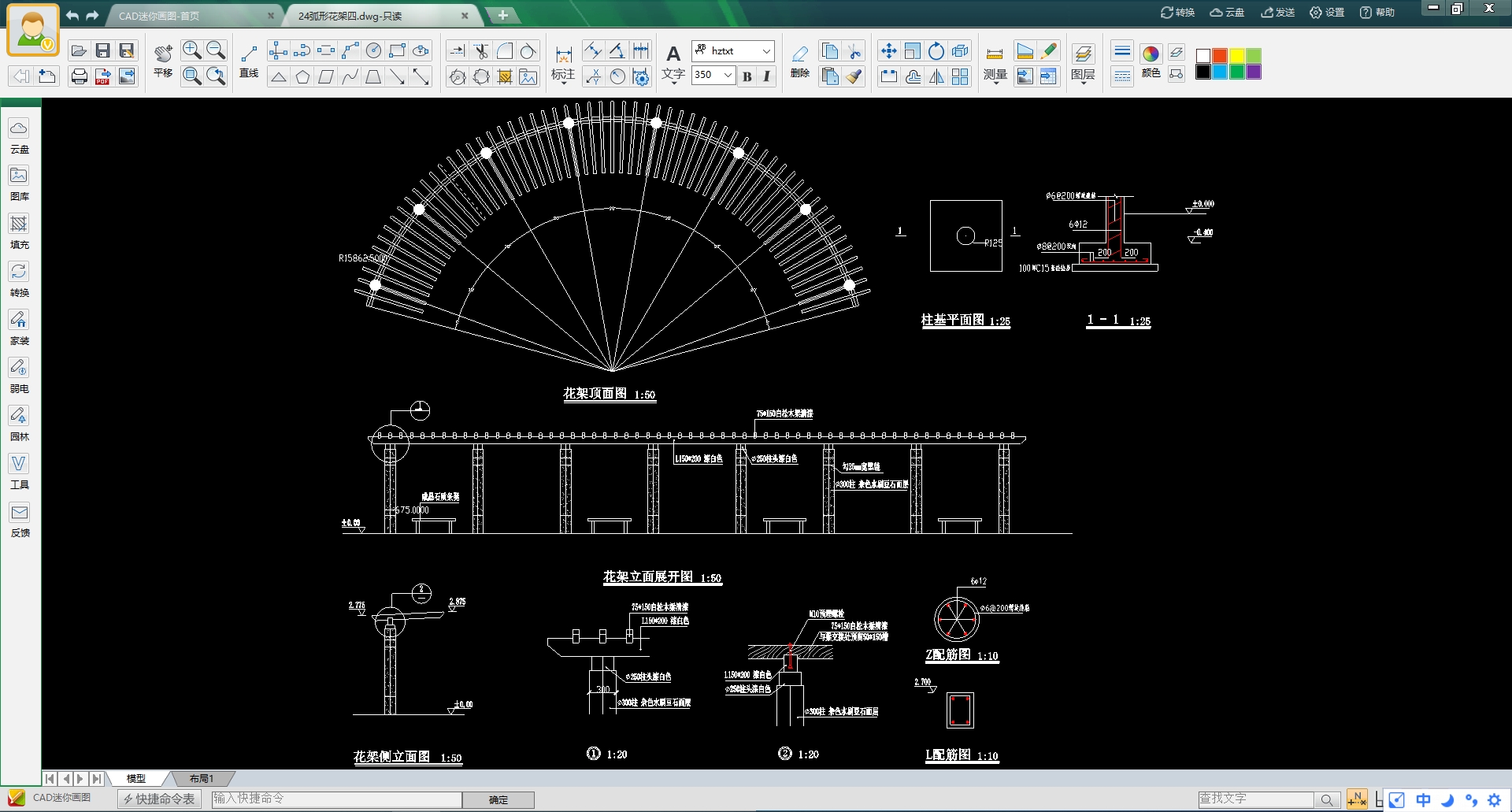Open the color wheel (颜色) picker

(x=1151, y=54)
